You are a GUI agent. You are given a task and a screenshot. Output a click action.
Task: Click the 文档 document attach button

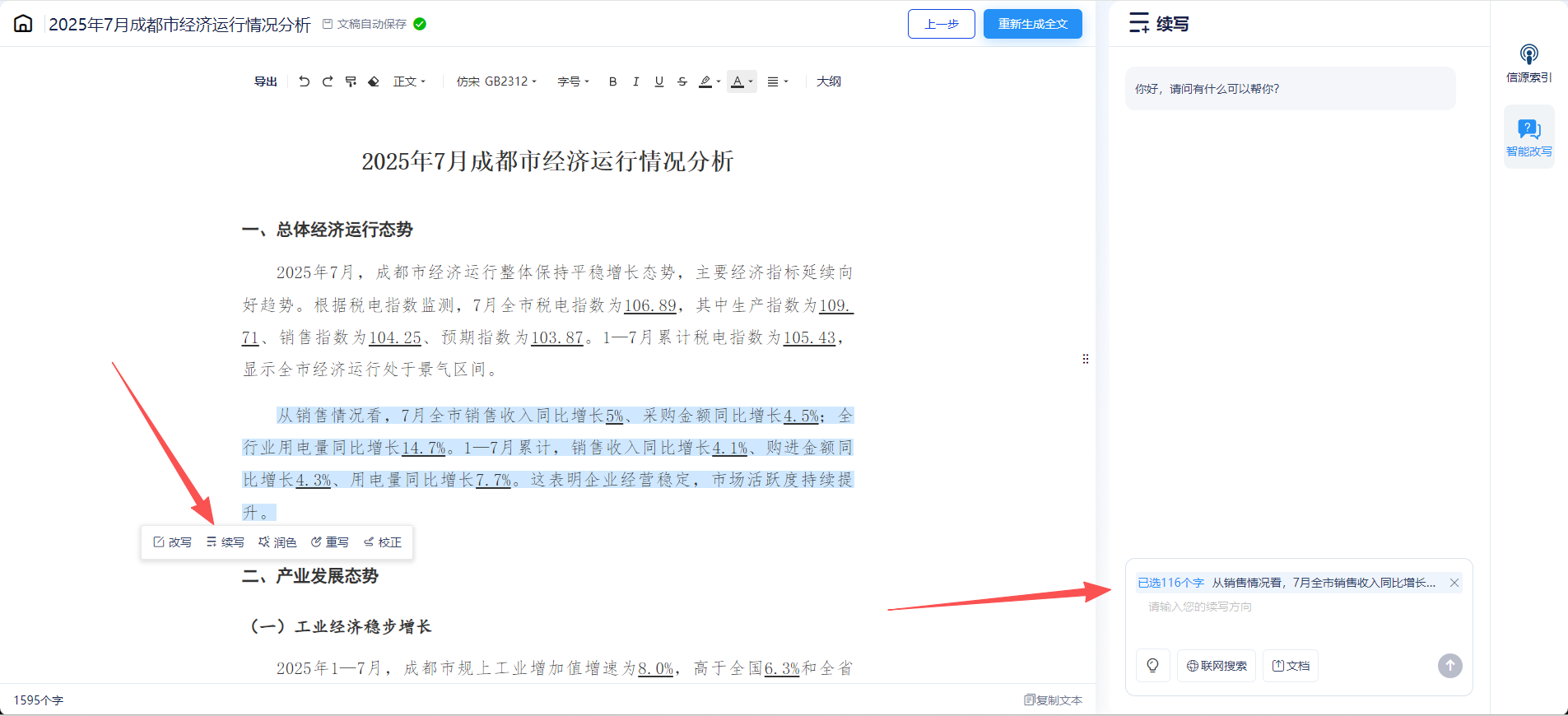pyautogui.click(x=1291, y=666)
